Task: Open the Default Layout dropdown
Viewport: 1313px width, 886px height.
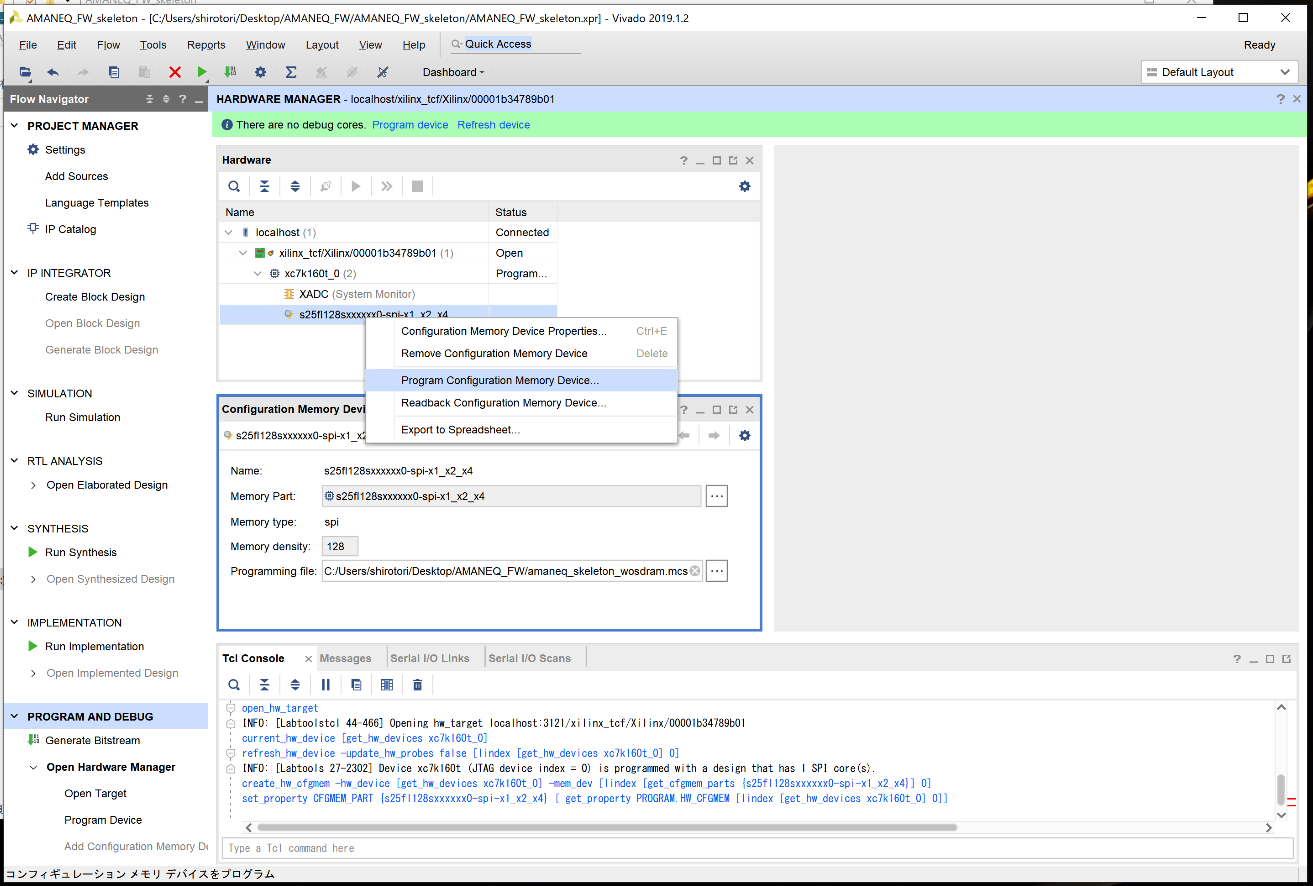Action: (x=1219, y=72)
